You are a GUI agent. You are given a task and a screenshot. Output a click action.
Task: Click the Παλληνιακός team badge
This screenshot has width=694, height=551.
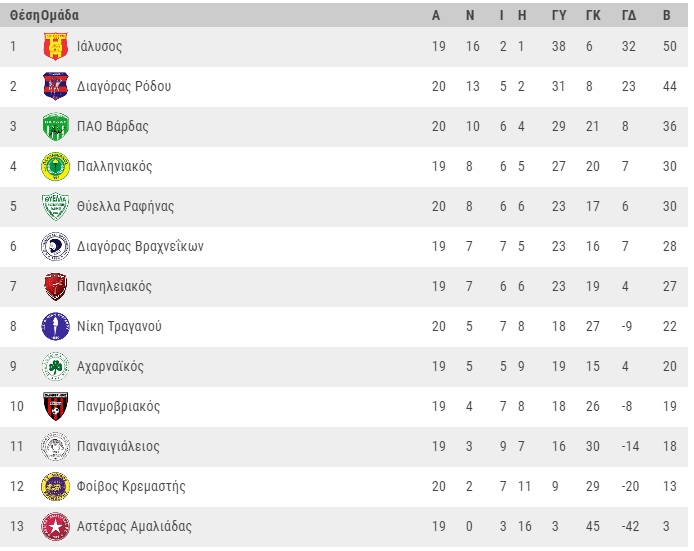[x=55, y=167]
